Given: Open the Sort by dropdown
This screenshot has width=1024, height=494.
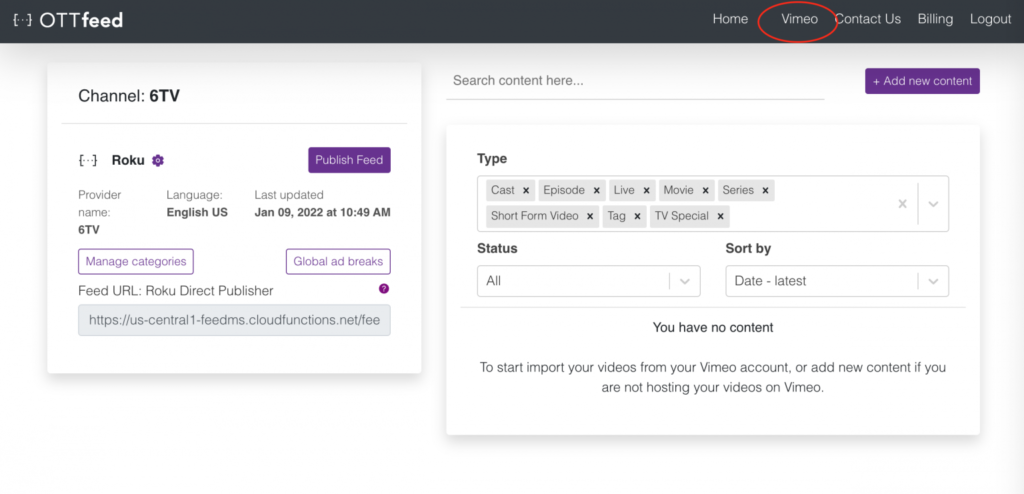Looking at the screenshot, I should (x=836, y=281).
